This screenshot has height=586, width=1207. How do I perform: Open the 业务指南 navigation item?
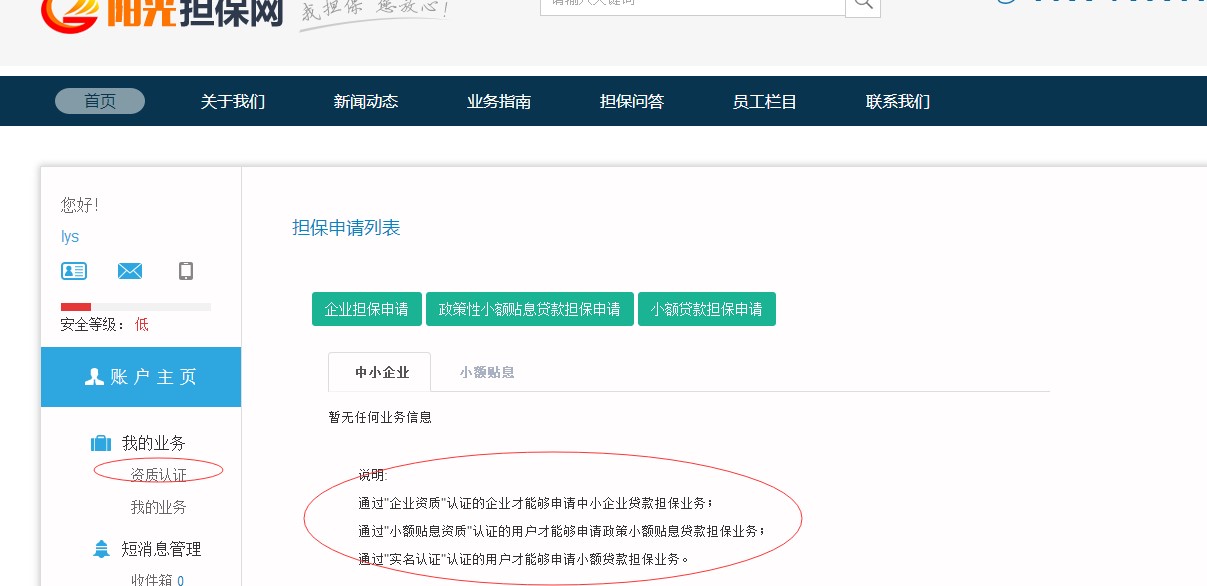click(499, 101)
